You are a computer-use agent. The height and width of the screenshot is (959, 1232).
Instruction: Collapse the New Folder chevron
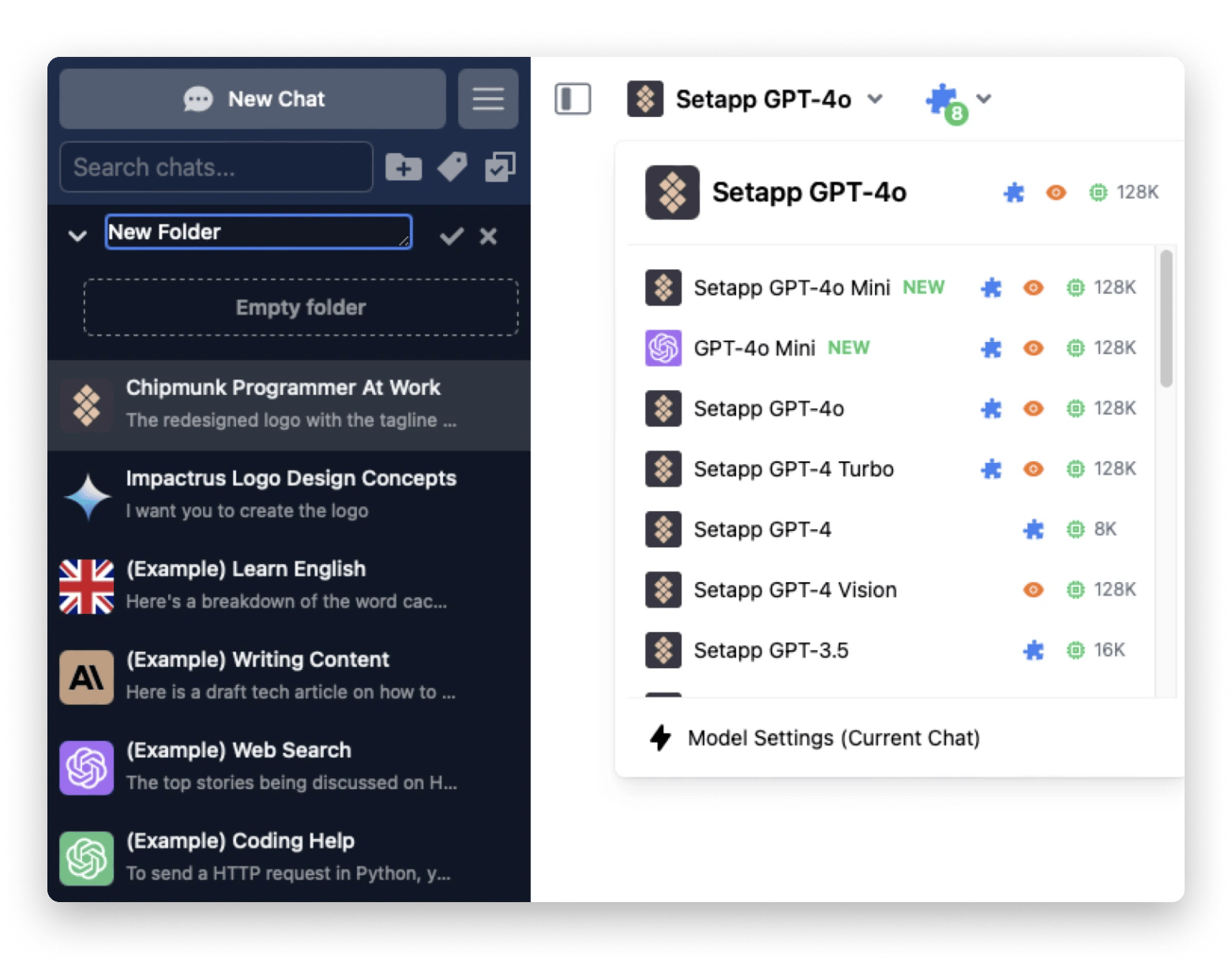pos(77,235)
